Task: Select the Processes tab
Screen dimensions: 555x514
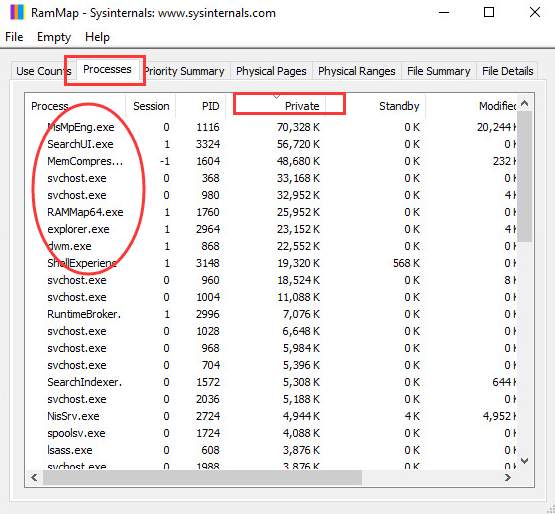Action: click(107, 69)
